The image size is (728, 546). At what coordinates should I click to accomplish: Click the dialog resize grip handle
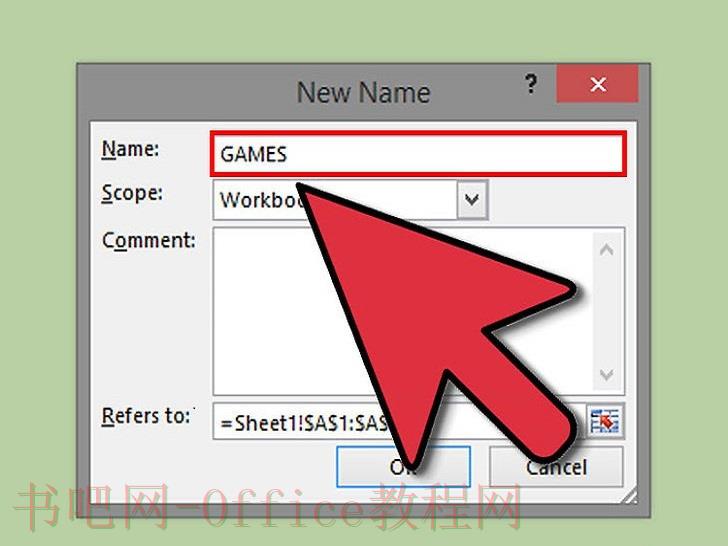(x=630, y=496)
